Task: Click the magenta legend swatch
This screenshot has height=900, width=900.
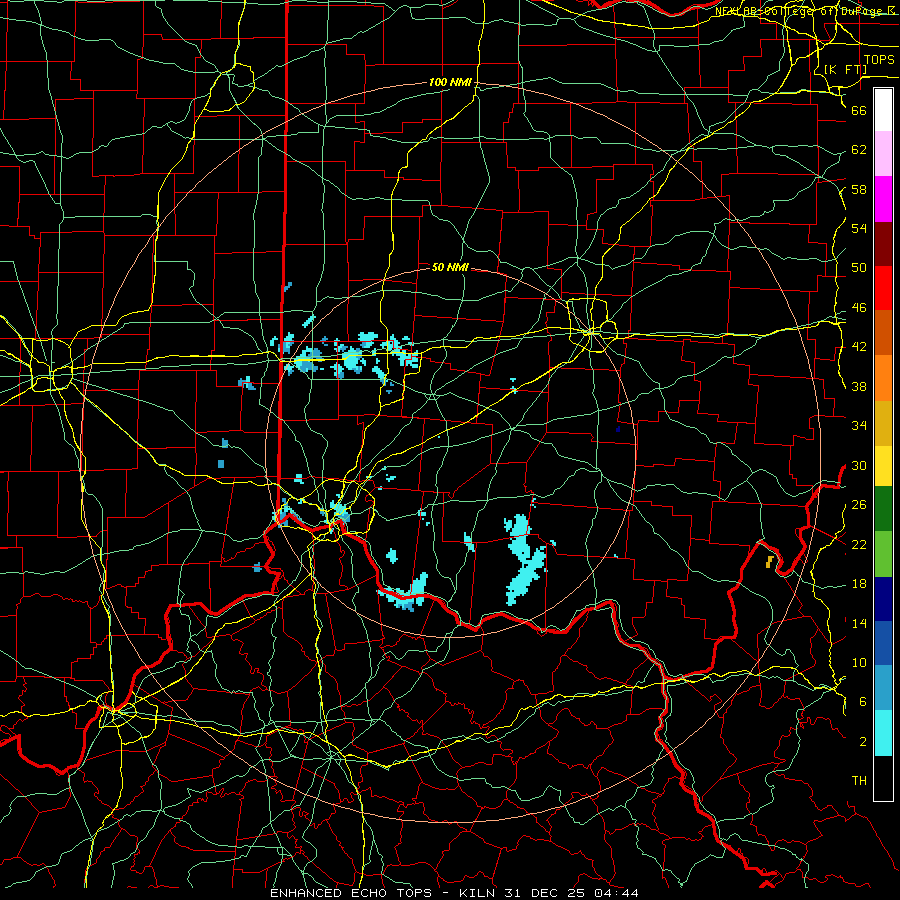Action: (883, 199)
